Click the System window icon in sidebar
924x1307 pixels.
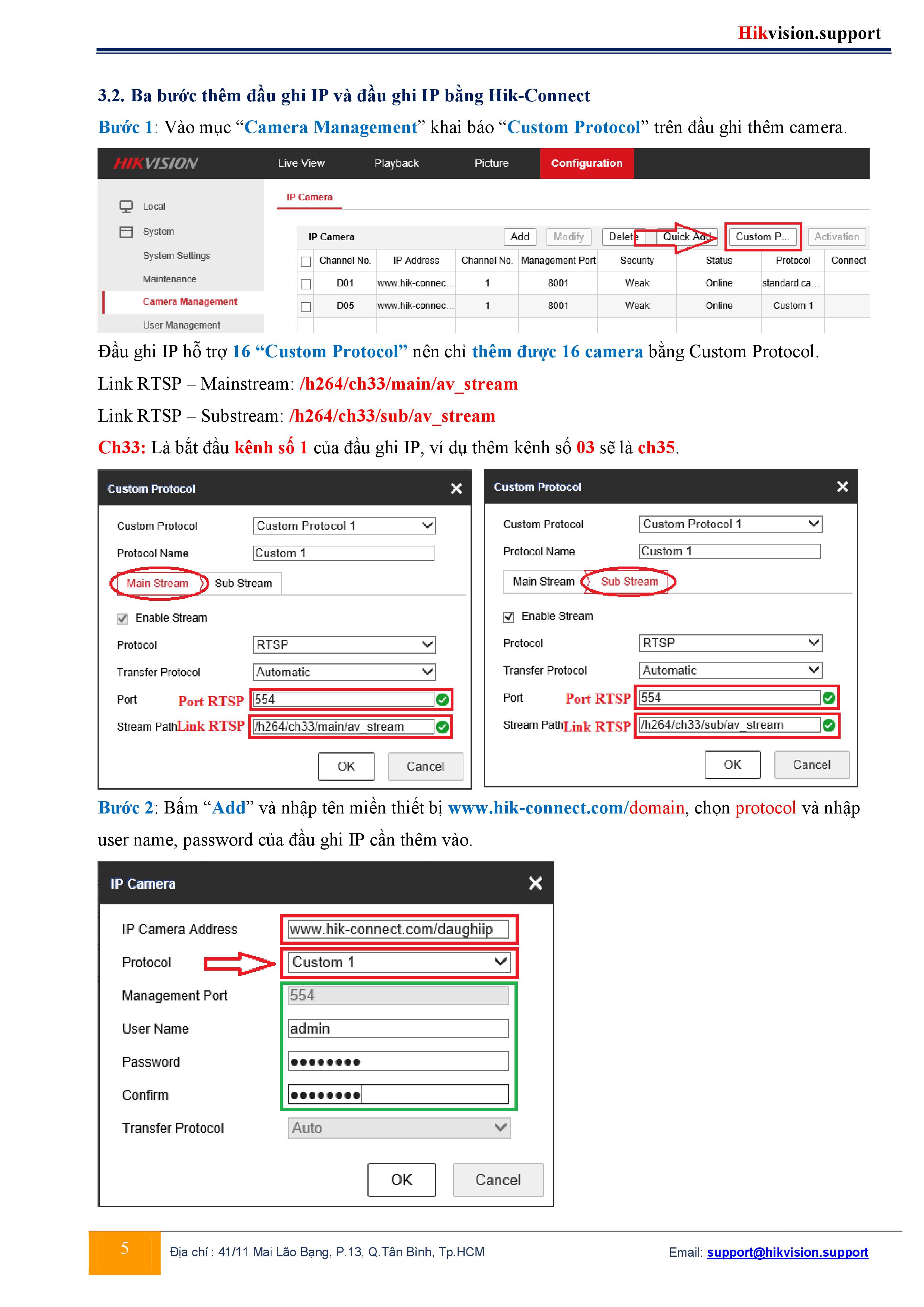click(x=126, y=232)
